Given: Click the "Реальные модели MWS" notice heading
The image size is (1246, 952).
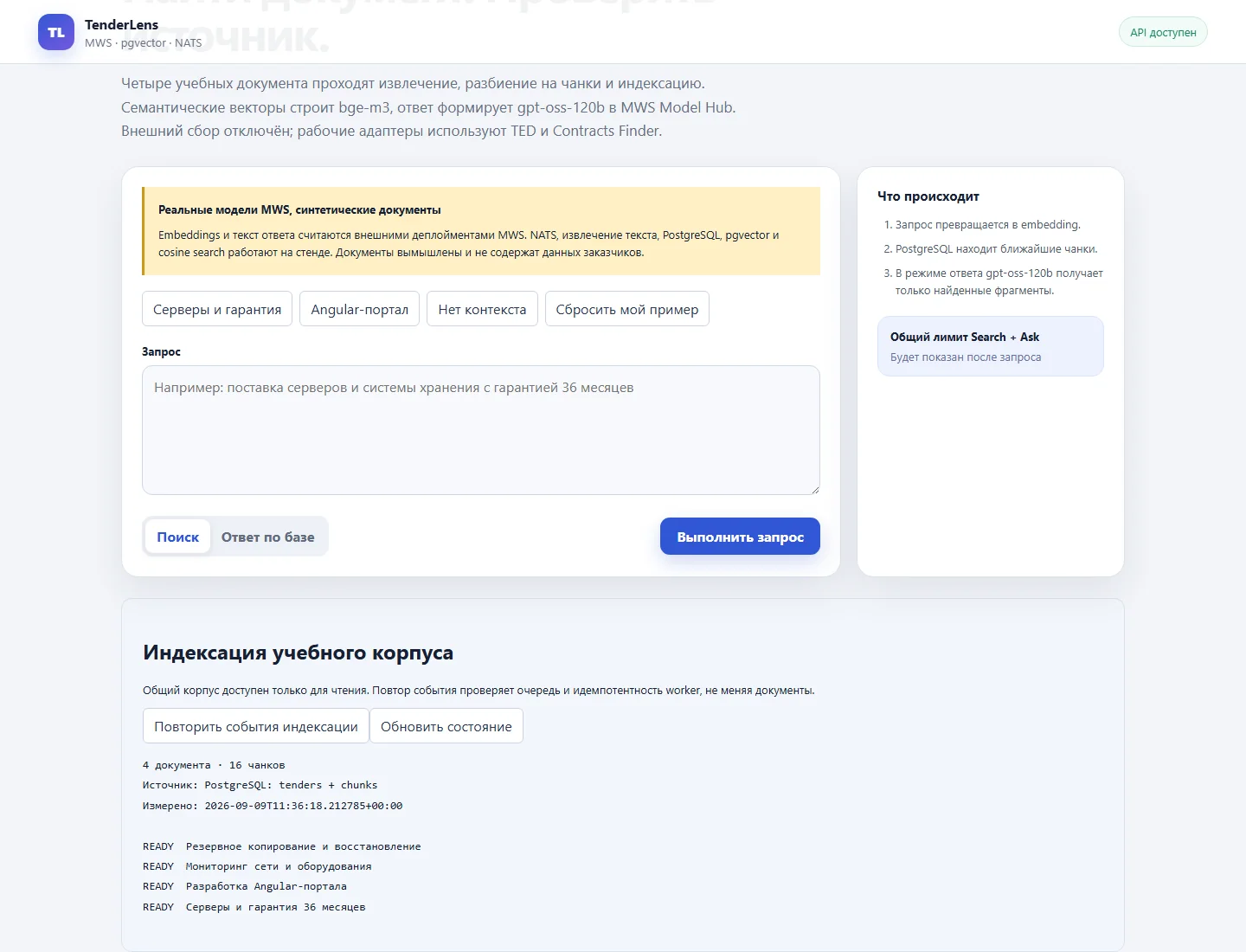Looking at the screenshot, I should (299, 209).
